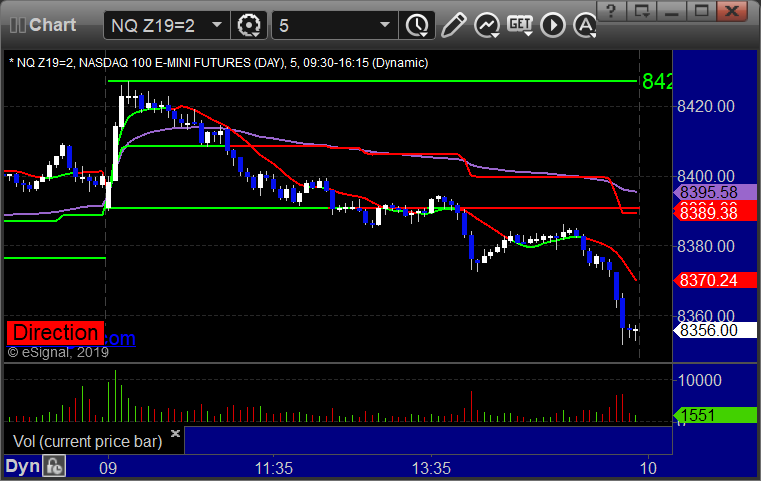Click the GET tools icon
Image resolution: width=761 pixels, height=481 pixels.
coord(520,25)
